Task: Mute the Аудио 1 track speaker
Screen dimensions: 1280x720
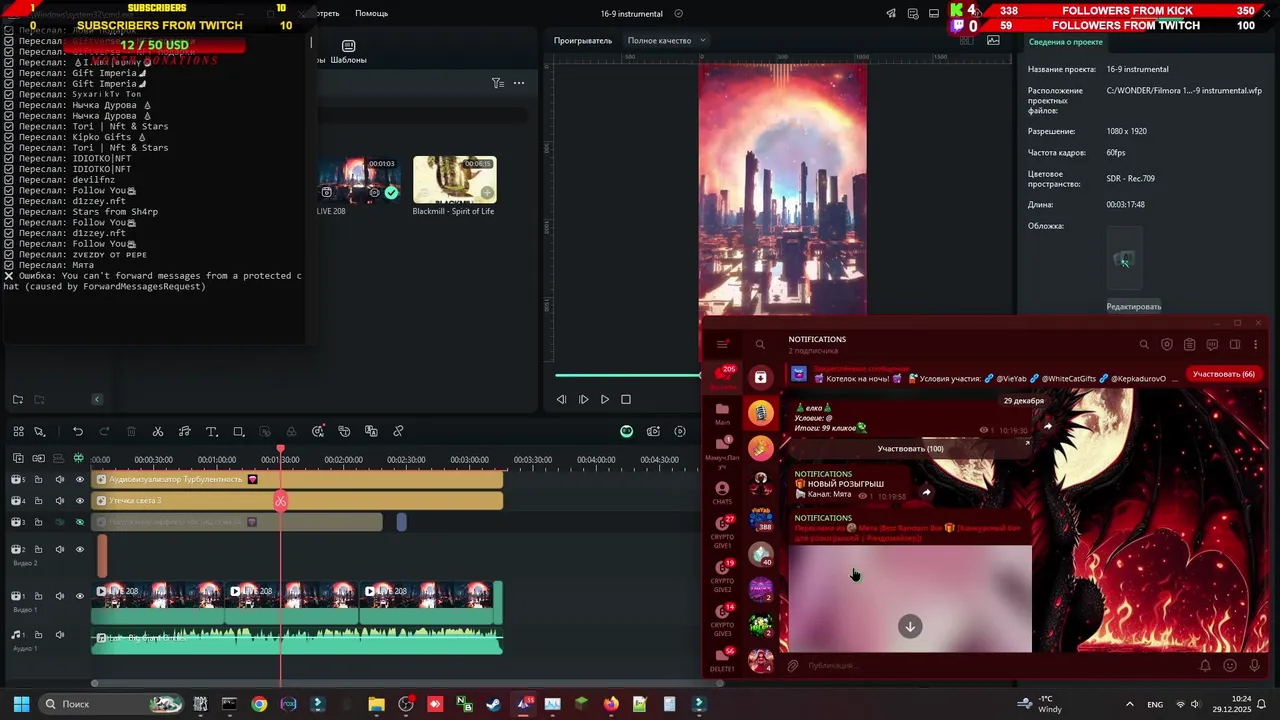Action: [60, 634]
